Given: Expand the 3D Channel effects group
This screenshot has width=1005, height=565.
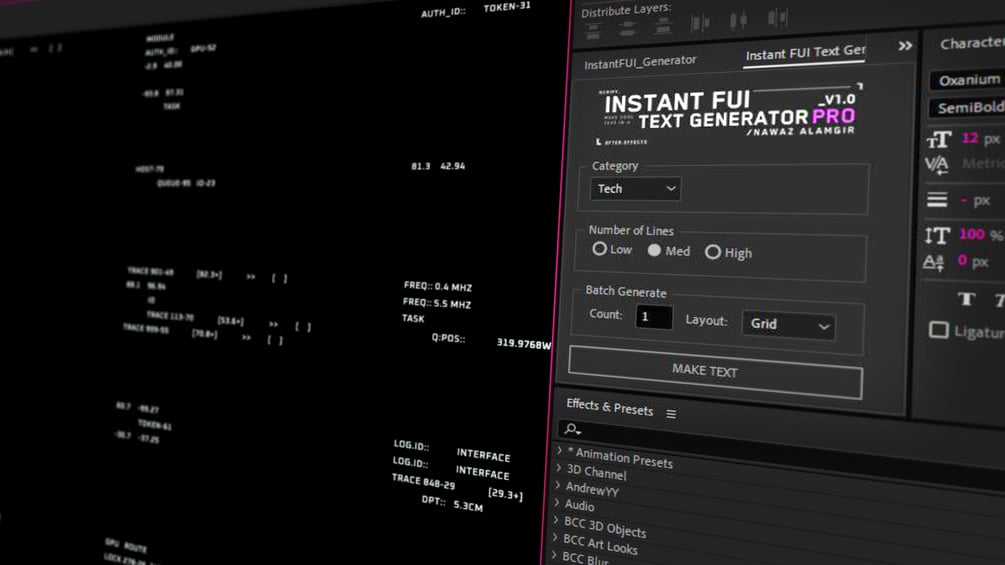Looking at the screenshot, I should point(559,468).
